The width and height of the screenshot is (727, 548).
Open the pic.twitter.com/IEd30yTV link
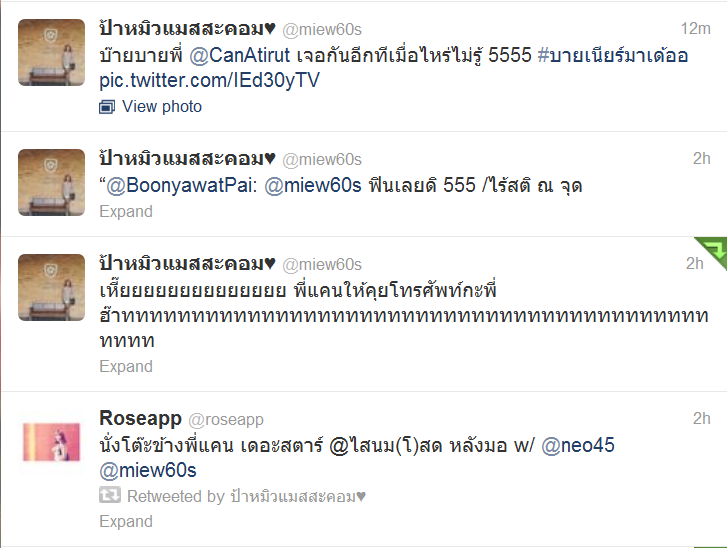point(210,80)
